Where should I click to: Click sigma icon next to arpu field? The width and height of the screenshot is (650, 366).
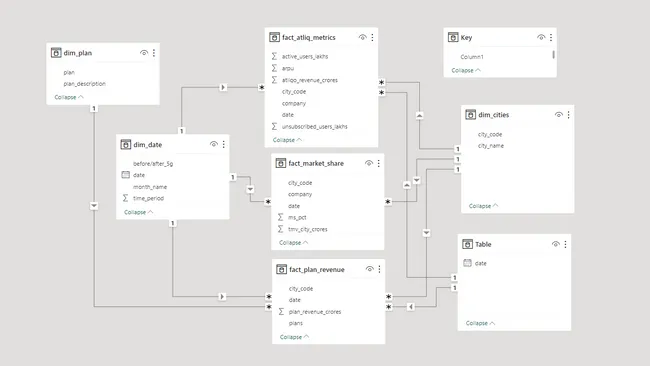(x=274, y=68)
